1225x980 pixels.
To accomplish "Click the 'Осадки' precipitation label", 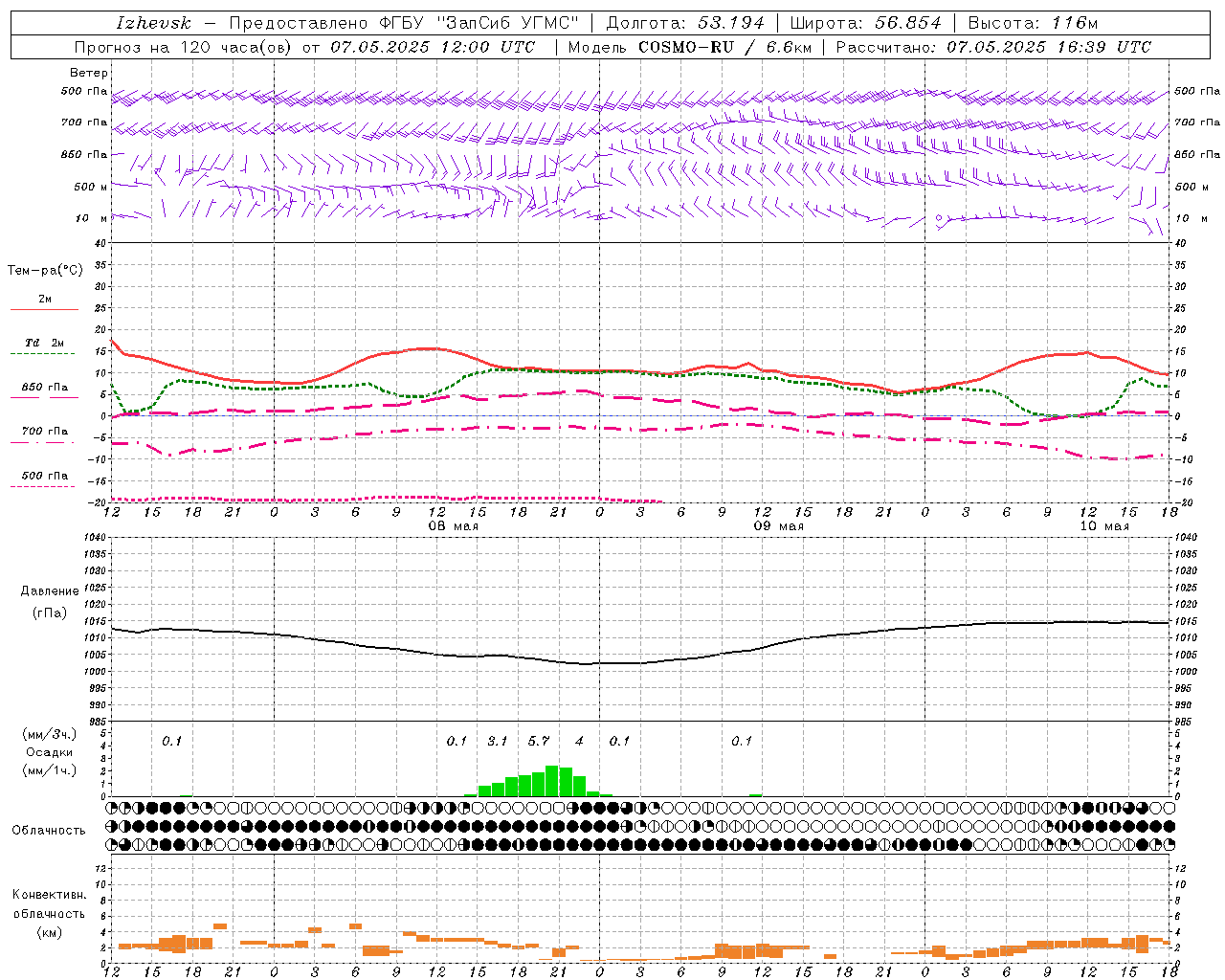I will [50, 752].
